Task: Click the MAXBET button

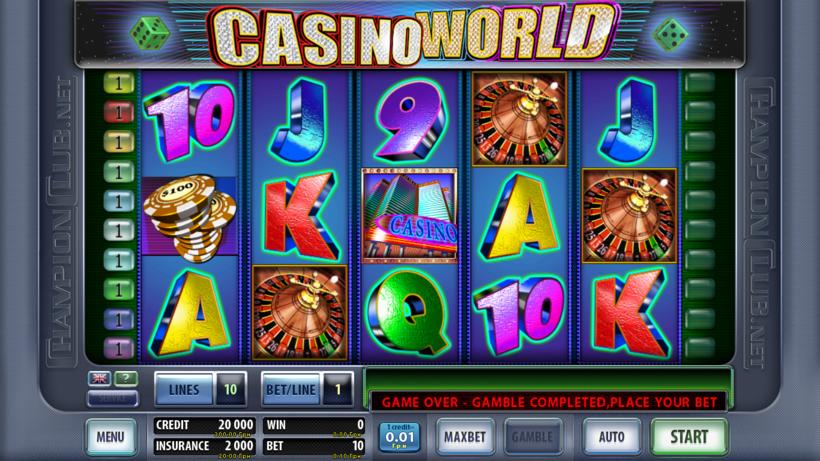Action: 465,436
